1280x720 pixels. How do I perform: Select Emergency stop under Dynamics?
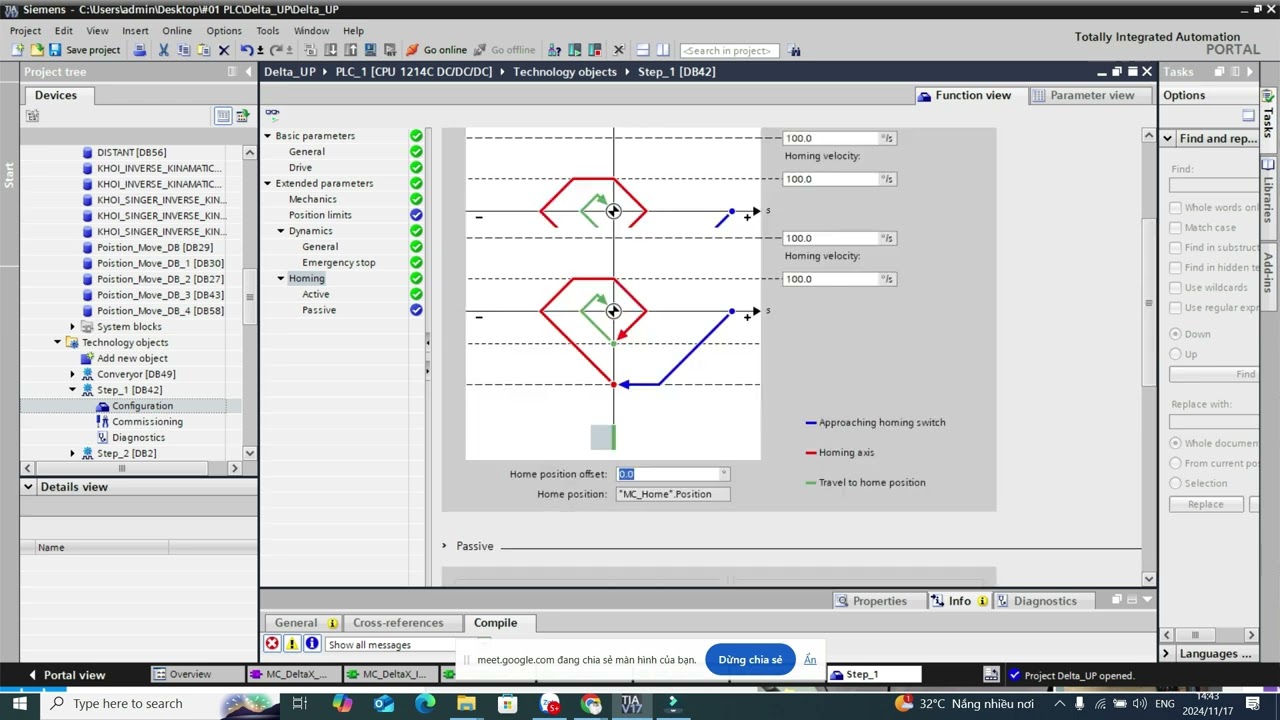pyautogui.click(x=339, y=263)
